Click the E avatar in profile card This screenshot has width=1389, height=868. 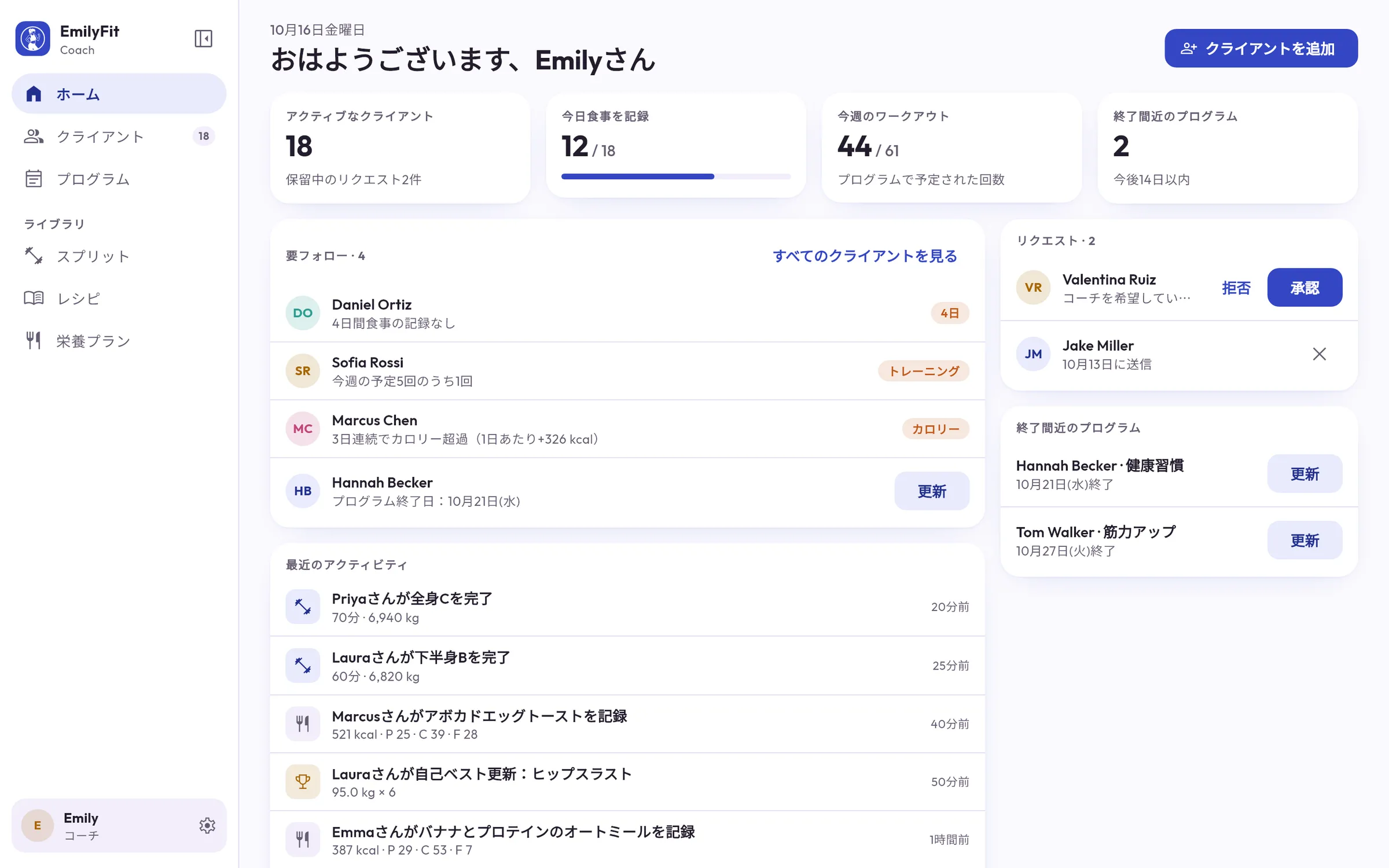point(38,825)
